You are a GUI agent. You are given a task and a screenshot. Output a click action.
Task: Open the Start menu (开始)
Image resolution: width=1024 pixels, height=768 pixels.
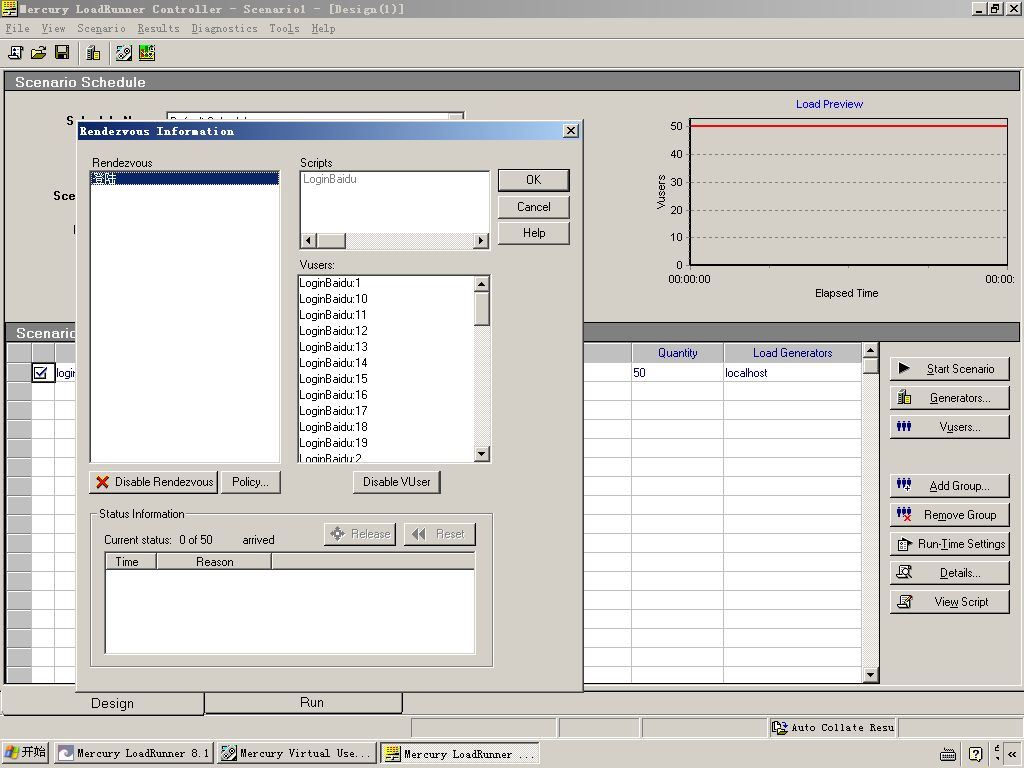tap(26, 752)
